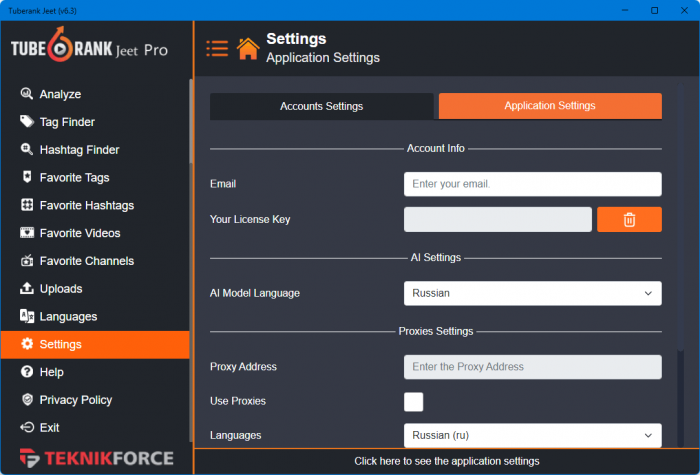Image resolution: width=700 pixels, height=475 pixels.
Task: Click into the Email input field
Action: click(532, 184)
